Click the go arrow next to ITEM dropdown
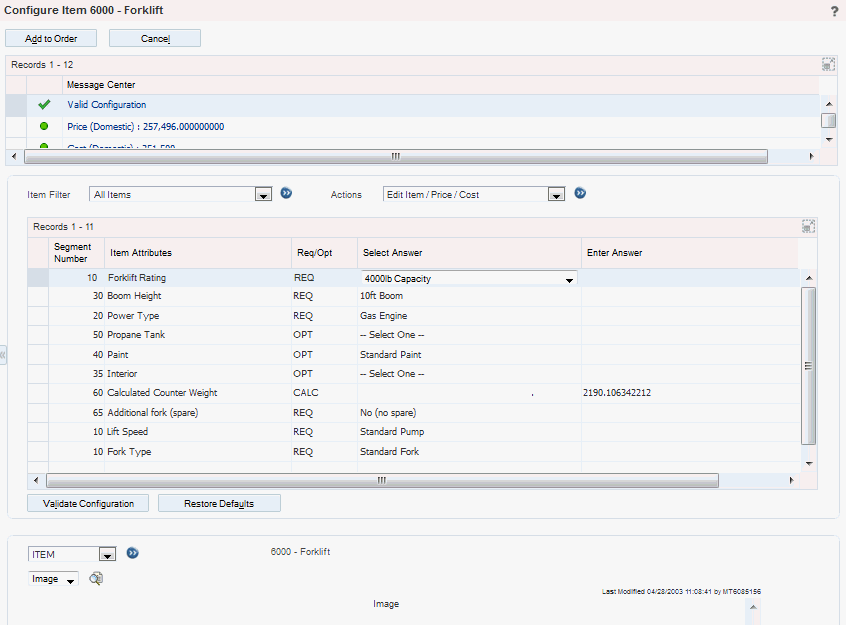The width and height of the screenshot is (846, 625). tap(132, 553)
